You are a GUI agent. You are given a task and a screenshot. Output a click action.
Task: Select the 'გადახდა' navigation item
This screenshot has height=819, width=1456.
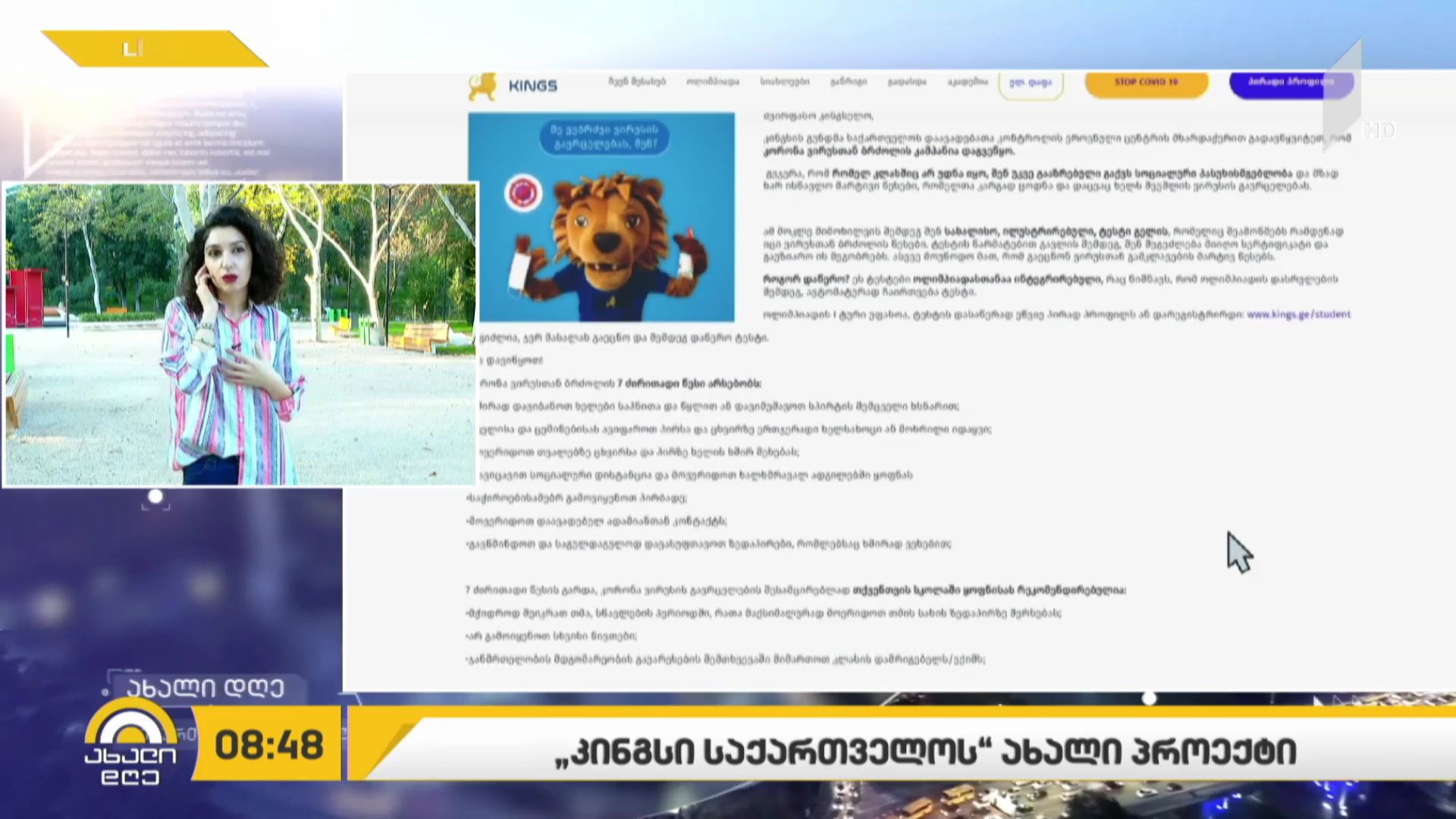click(907, 81)
